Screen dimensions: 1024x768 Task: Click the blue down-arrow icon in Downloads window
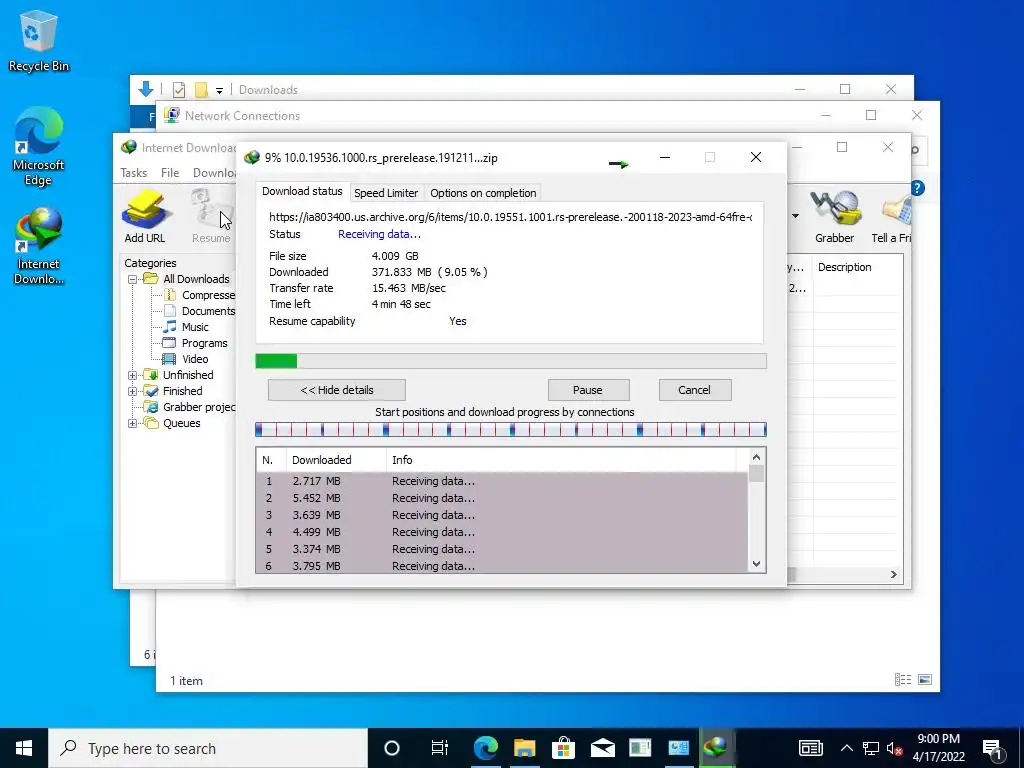pos(146,89)
